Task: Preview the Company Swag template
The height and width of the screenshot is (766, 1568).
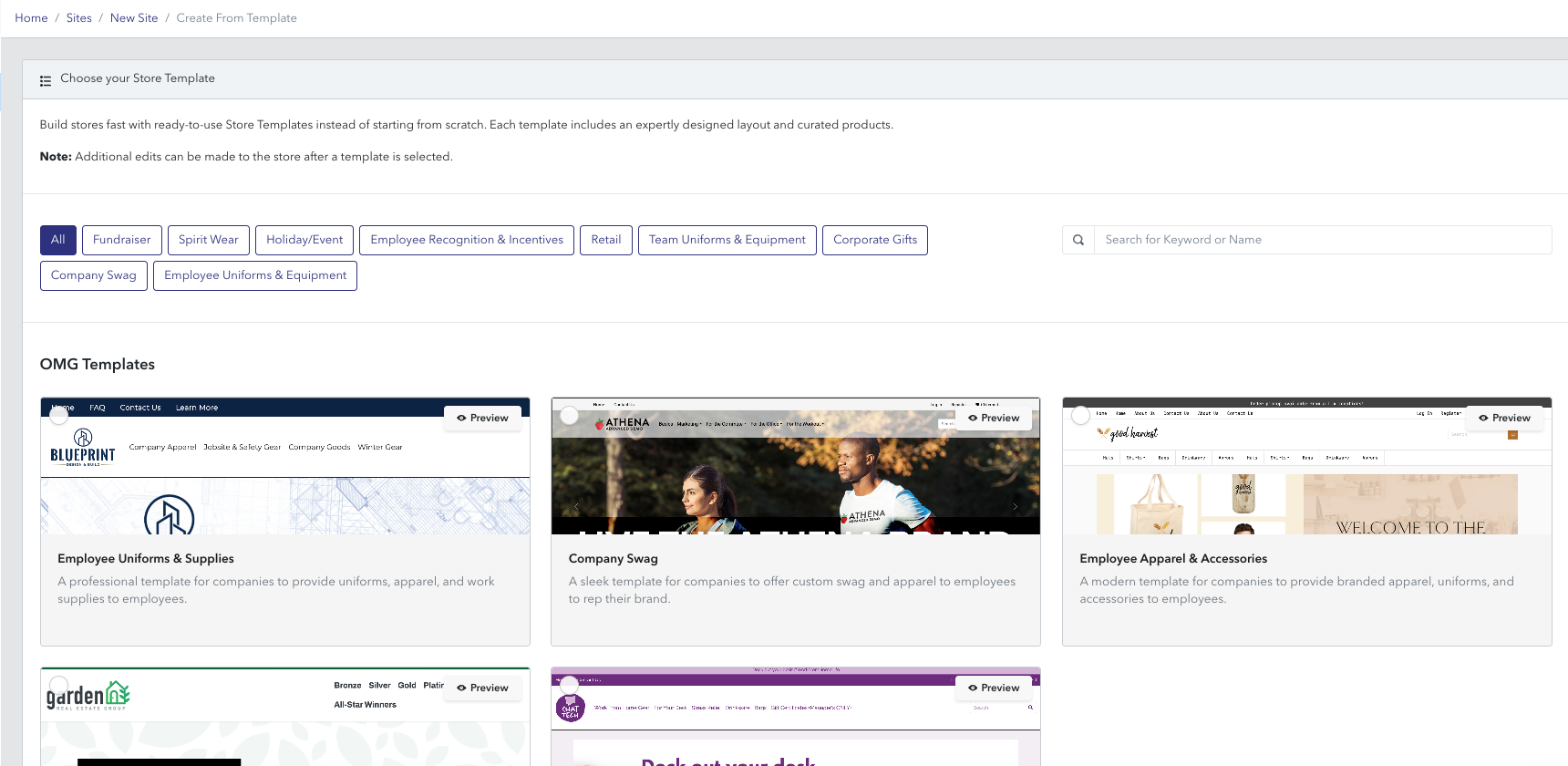Action: [994, 419]
